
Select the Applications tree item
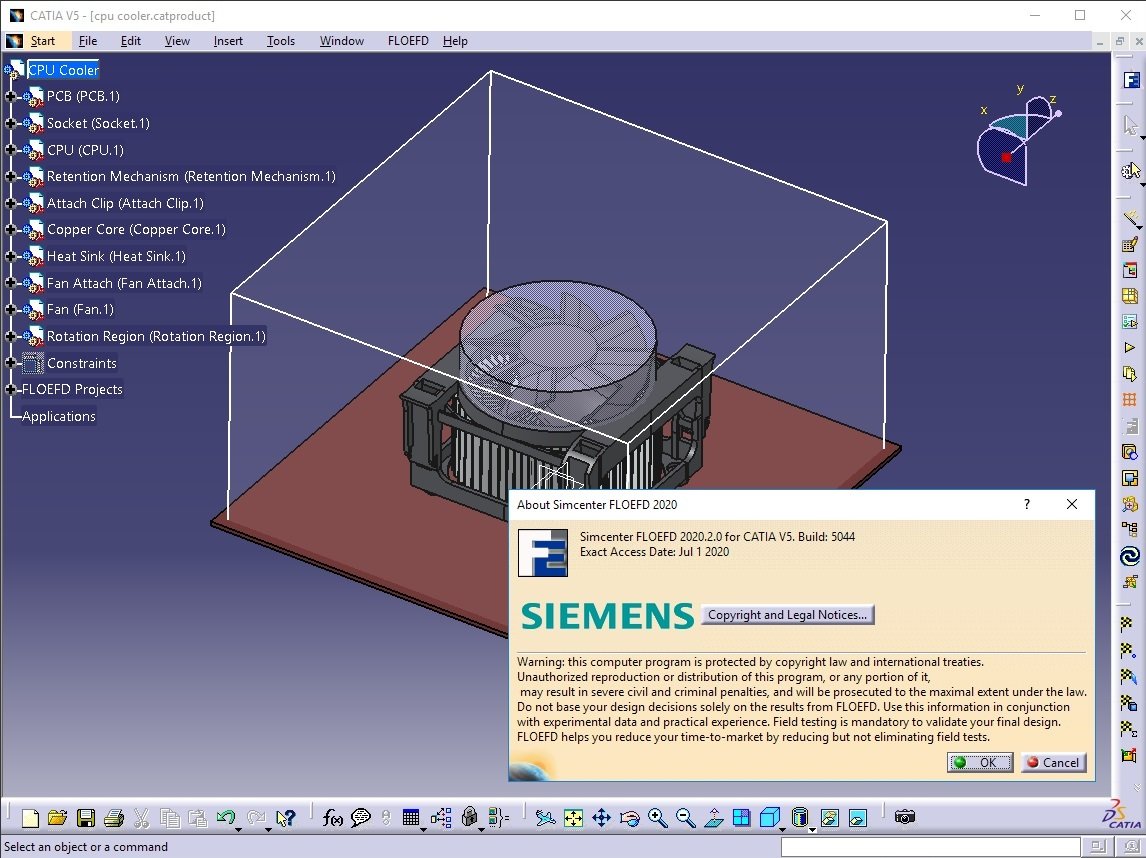(58, 417)
